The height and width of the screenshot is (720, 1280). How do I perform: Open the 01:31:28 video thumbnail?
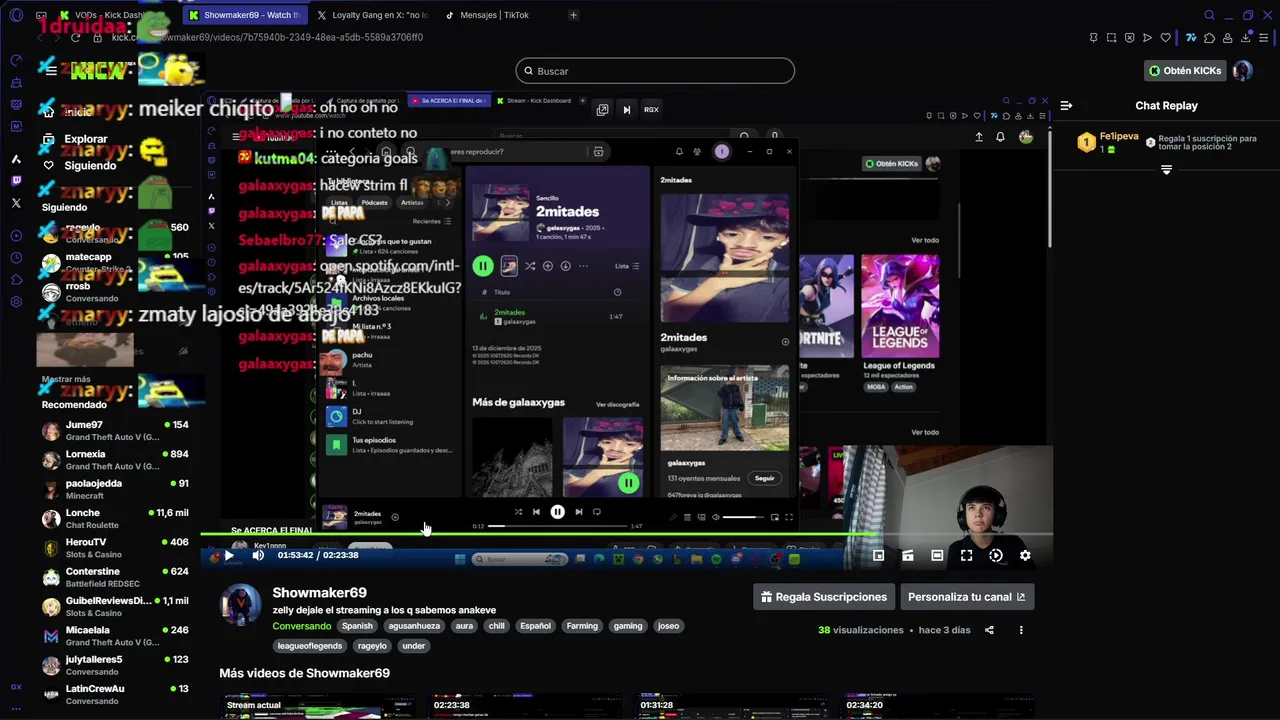[x=732, y=706]
